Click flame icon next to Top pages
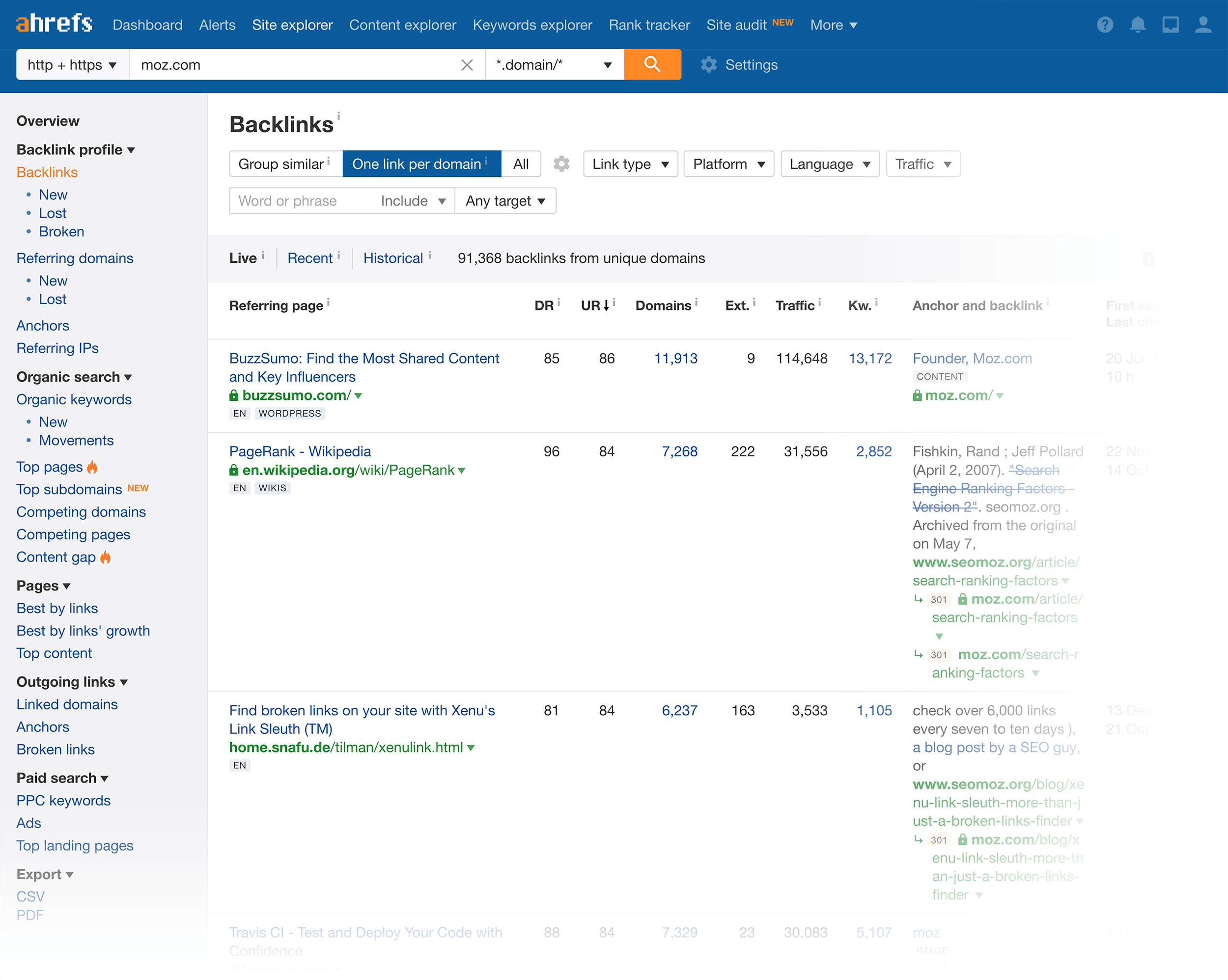1228x980 pixels. pyautogui.click(x=92, y=467)
